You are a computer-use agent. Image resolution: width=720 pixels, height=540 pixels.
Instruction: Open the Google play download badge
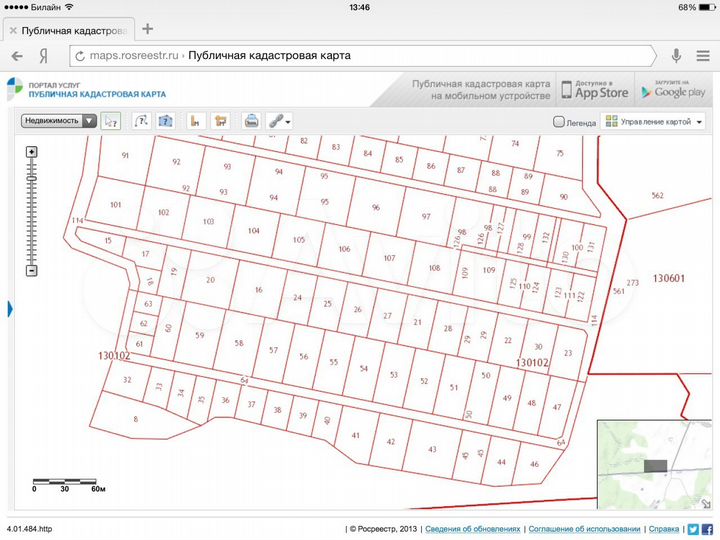(673, 89)
